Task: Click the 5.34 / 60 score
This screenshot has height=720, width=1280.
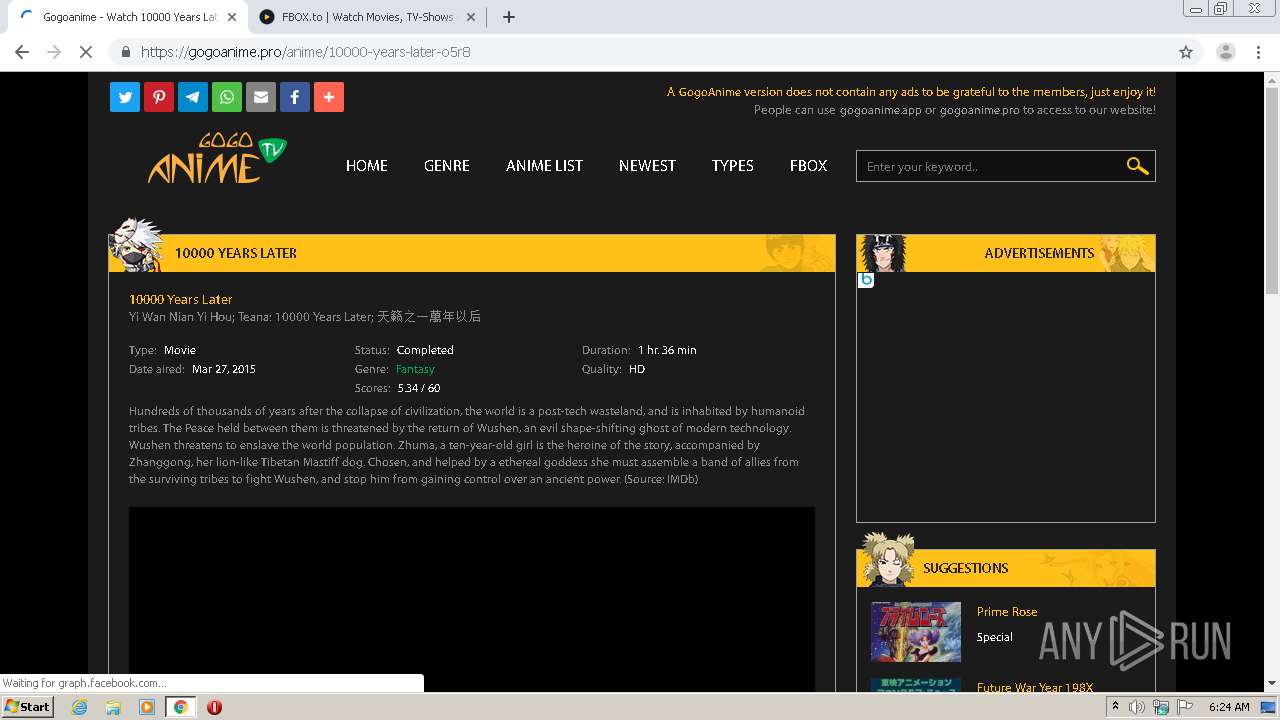Action: 419,388
